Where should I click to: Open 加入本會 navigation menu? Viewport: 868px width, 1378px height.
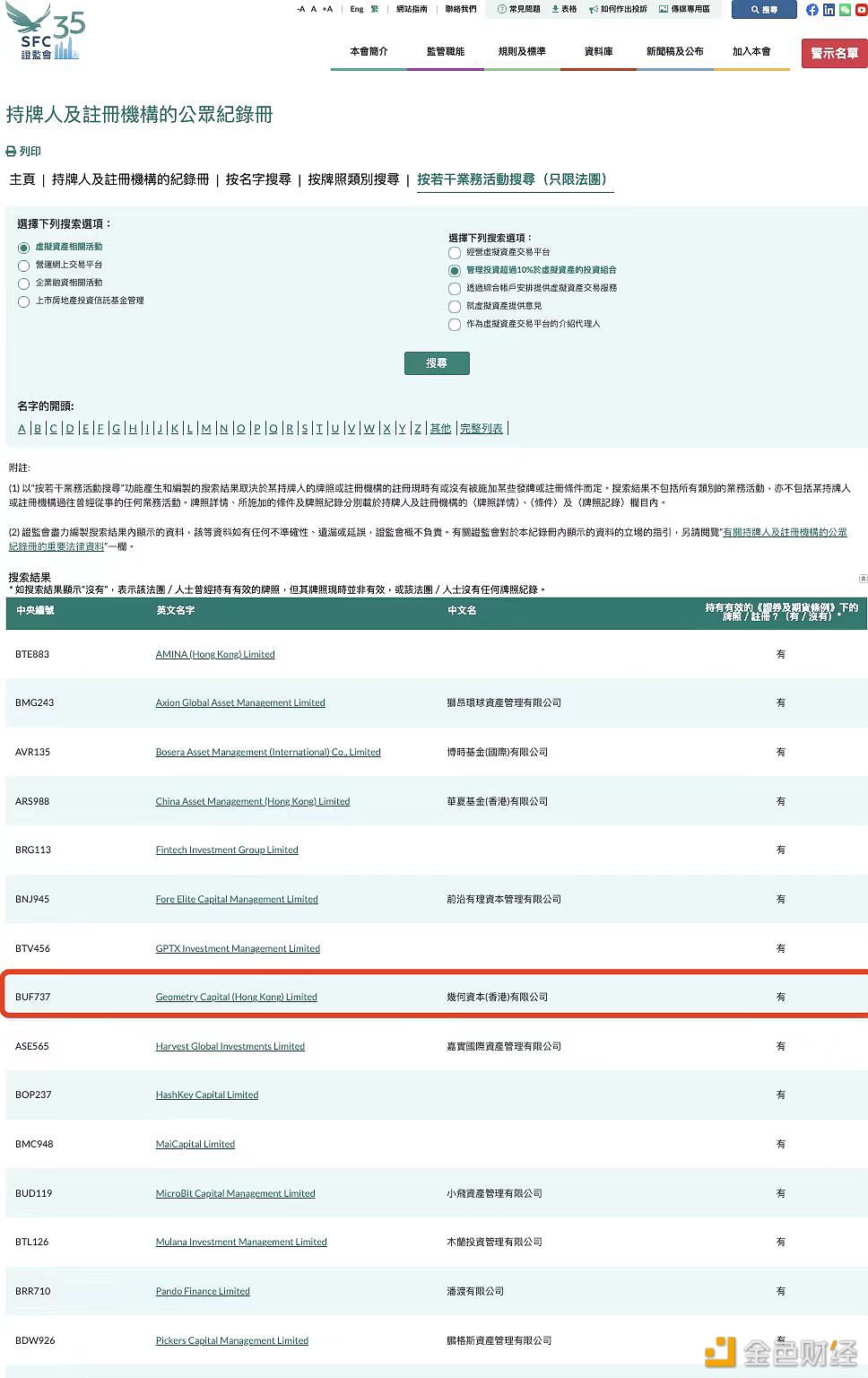(x=751, y=52)
